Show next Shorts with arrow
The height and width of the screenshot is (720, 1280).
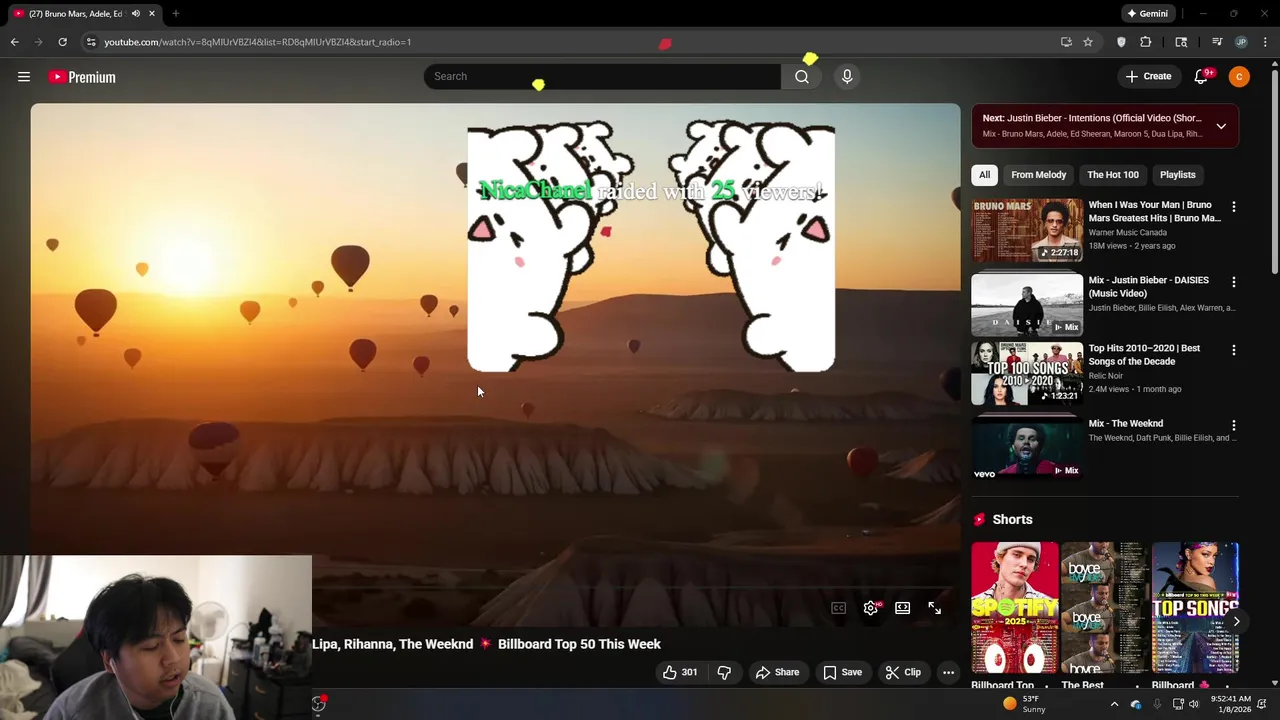point(1236,622)
